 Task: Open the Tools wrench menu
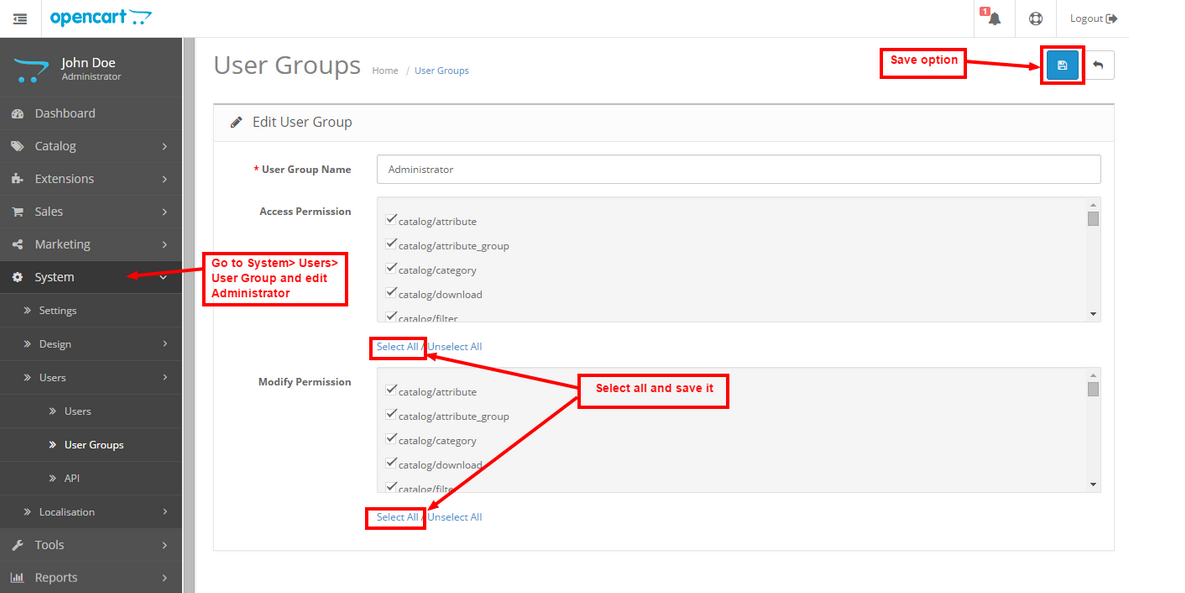(x=49, y=545)
